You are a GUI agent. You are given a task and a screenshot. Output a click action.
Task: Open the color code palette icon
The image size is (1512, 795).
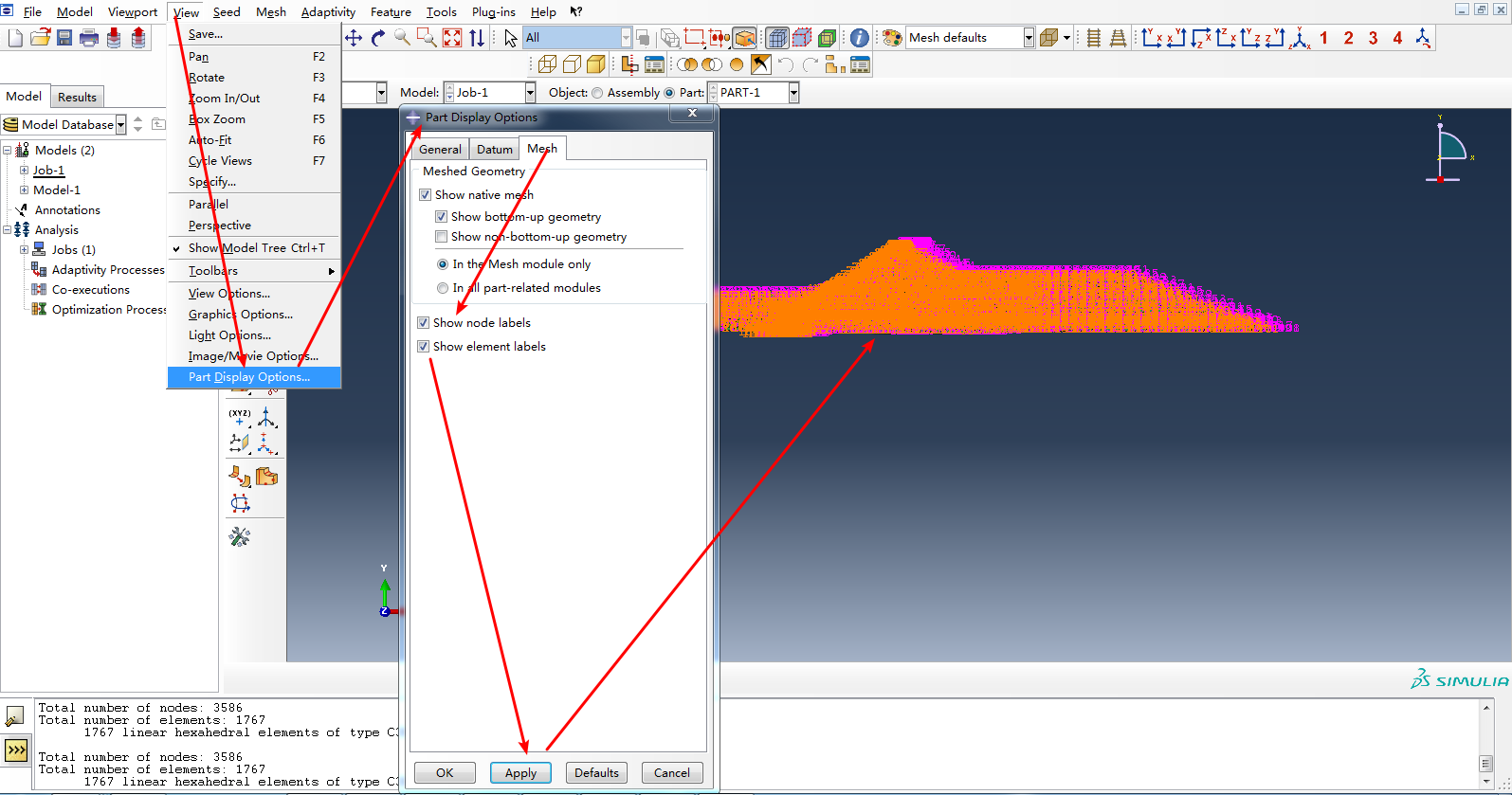pyautogui.click(x=892, y=38)
